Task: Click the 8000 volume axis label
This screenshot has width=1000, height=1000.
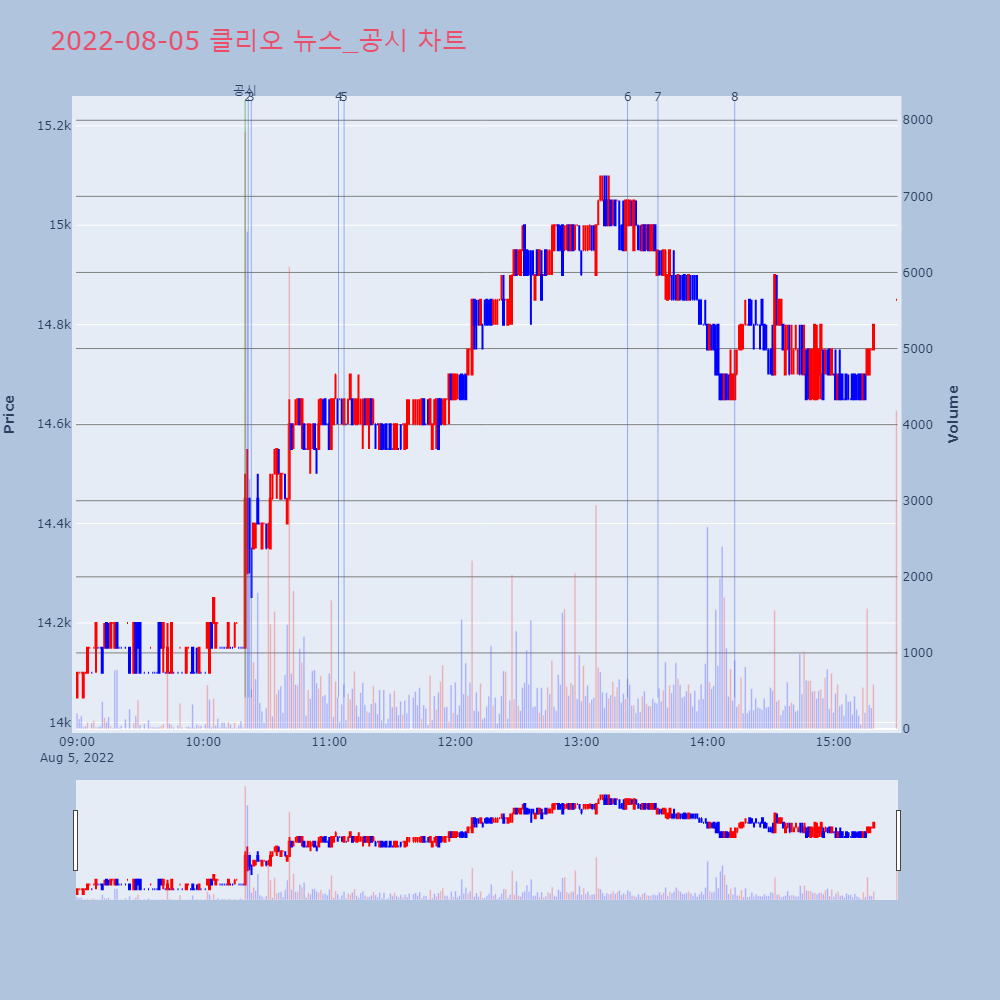Action: pos(917,120)
